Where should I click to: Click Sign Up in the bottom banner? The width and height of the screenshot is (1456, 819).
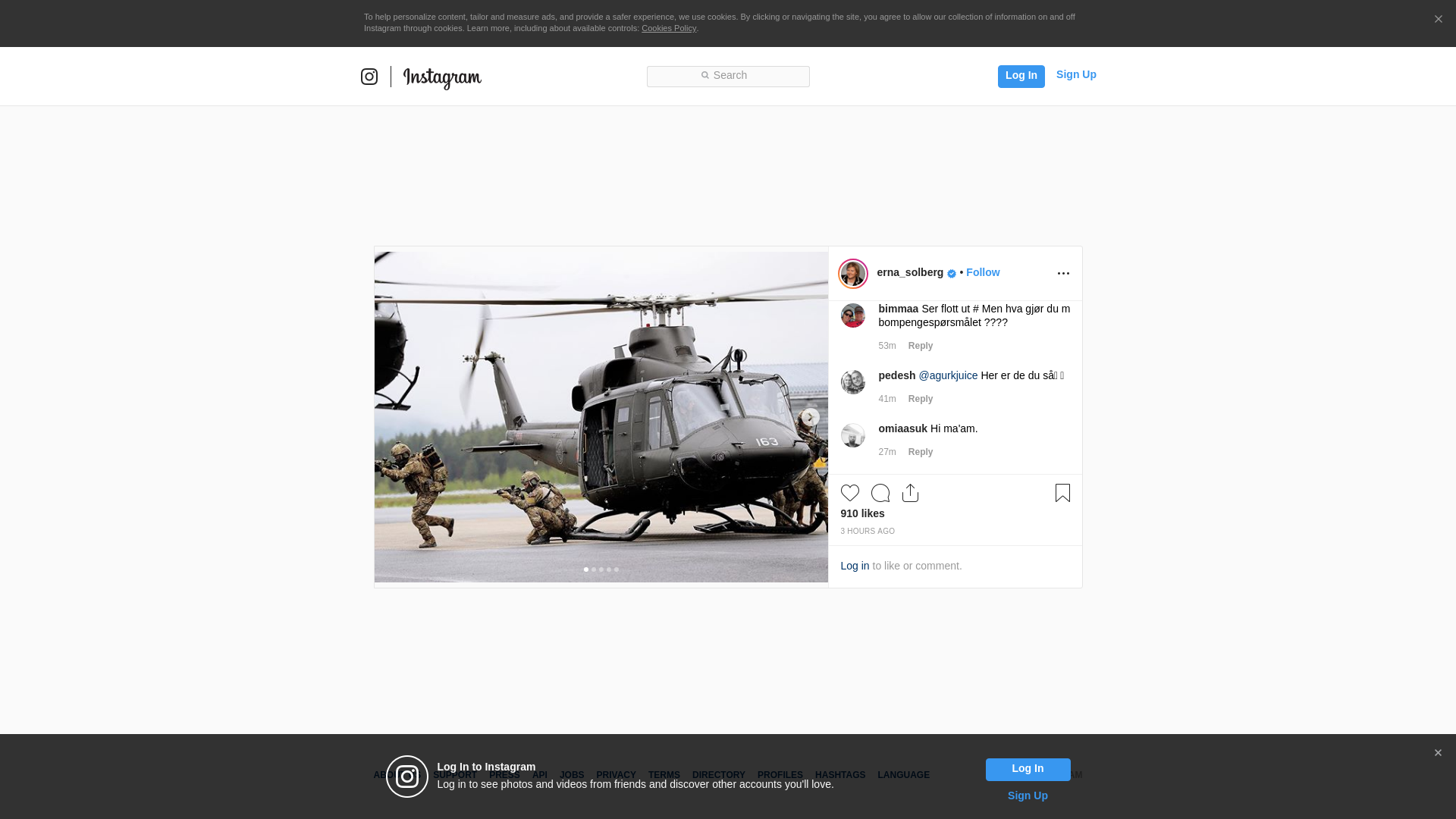(1028, 795)
